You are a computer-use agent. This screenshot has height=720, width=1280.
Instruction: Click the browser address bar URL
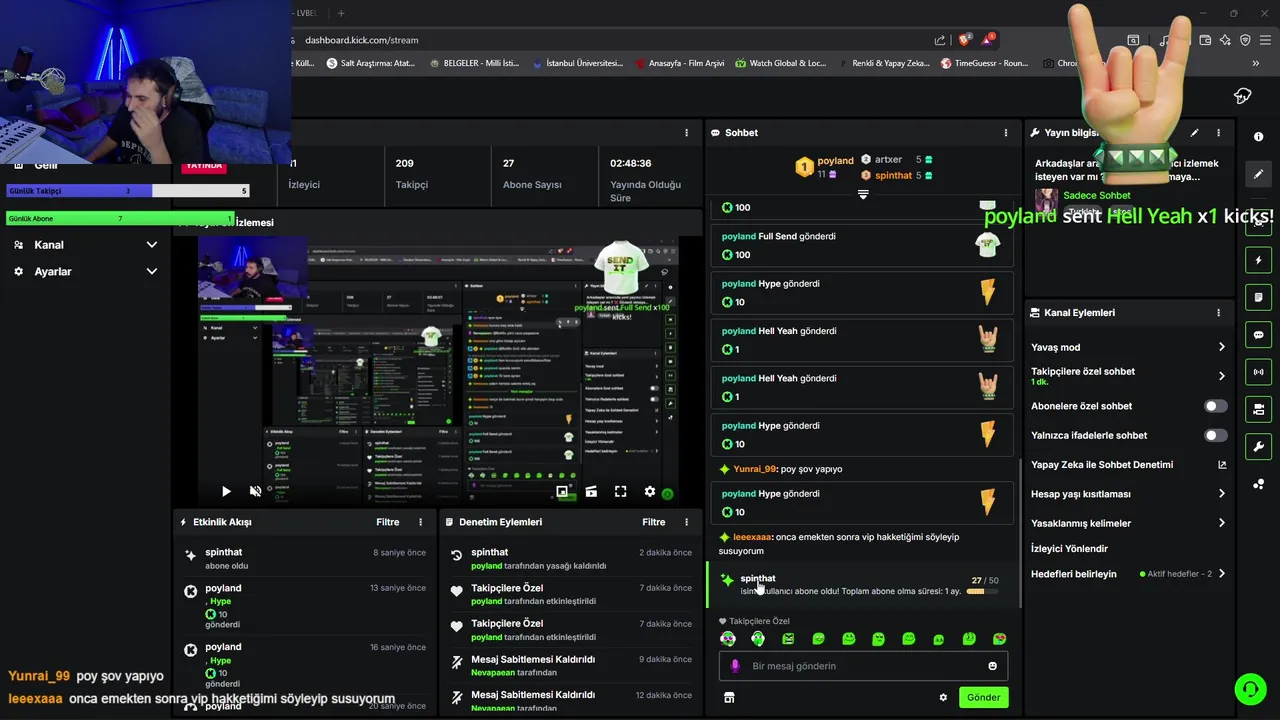coord(361,40)
